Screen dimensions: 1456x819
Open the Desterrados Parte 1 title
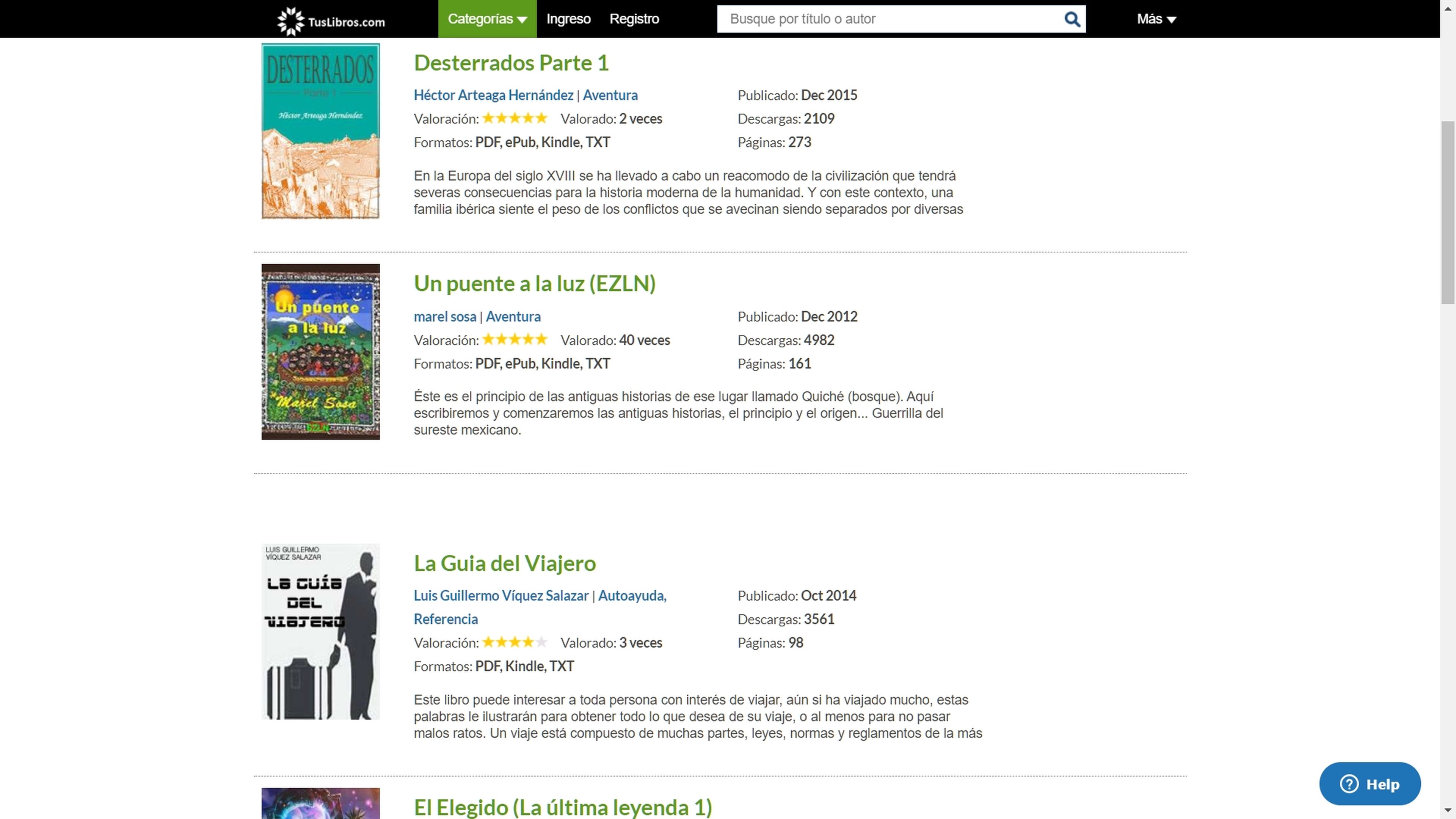point(511,63)
